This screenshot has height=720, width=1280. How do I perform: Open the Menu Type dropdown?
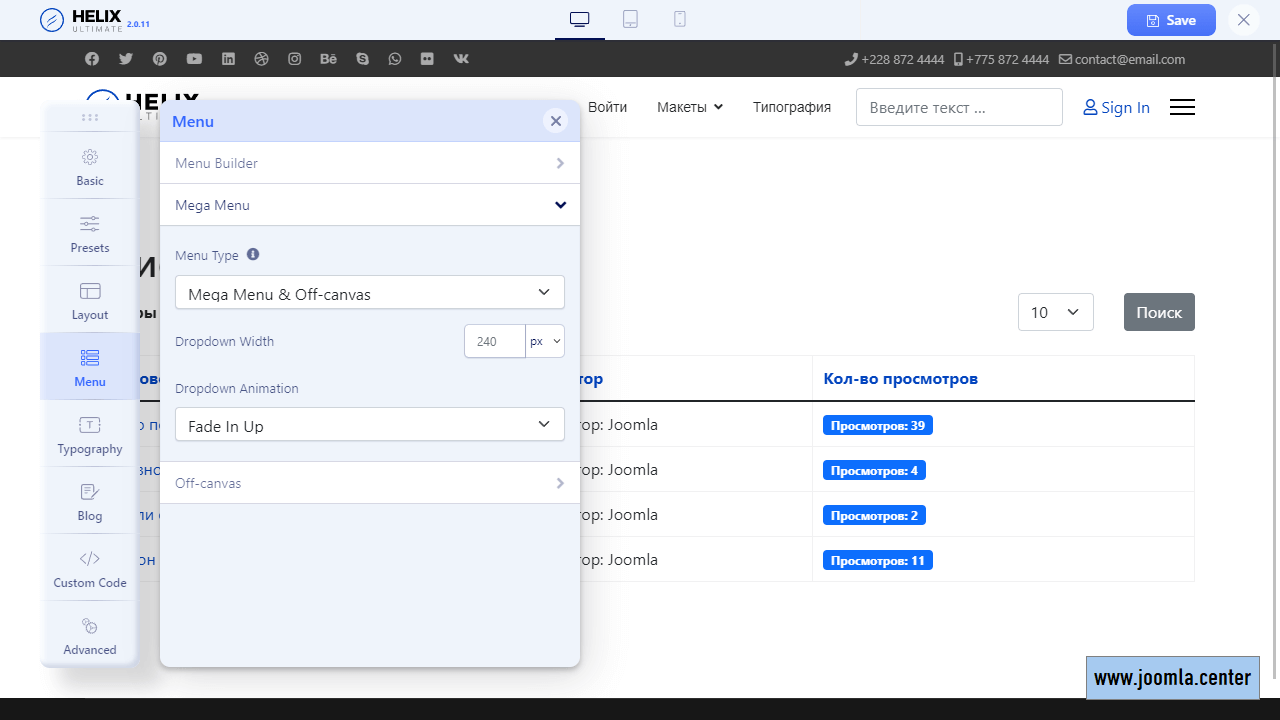[x=370, y=293]
